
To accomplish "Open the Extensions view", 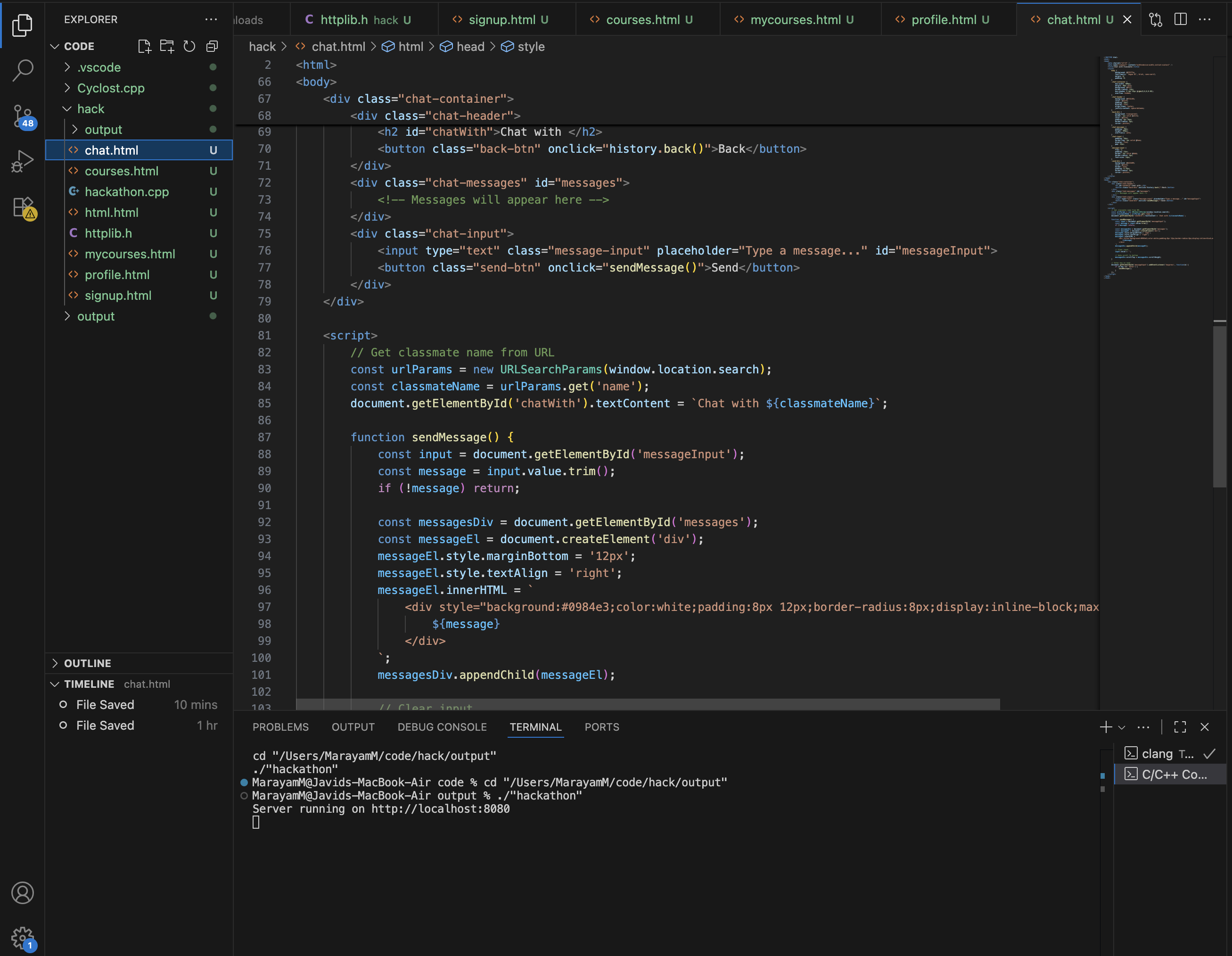I will point(23,207).
